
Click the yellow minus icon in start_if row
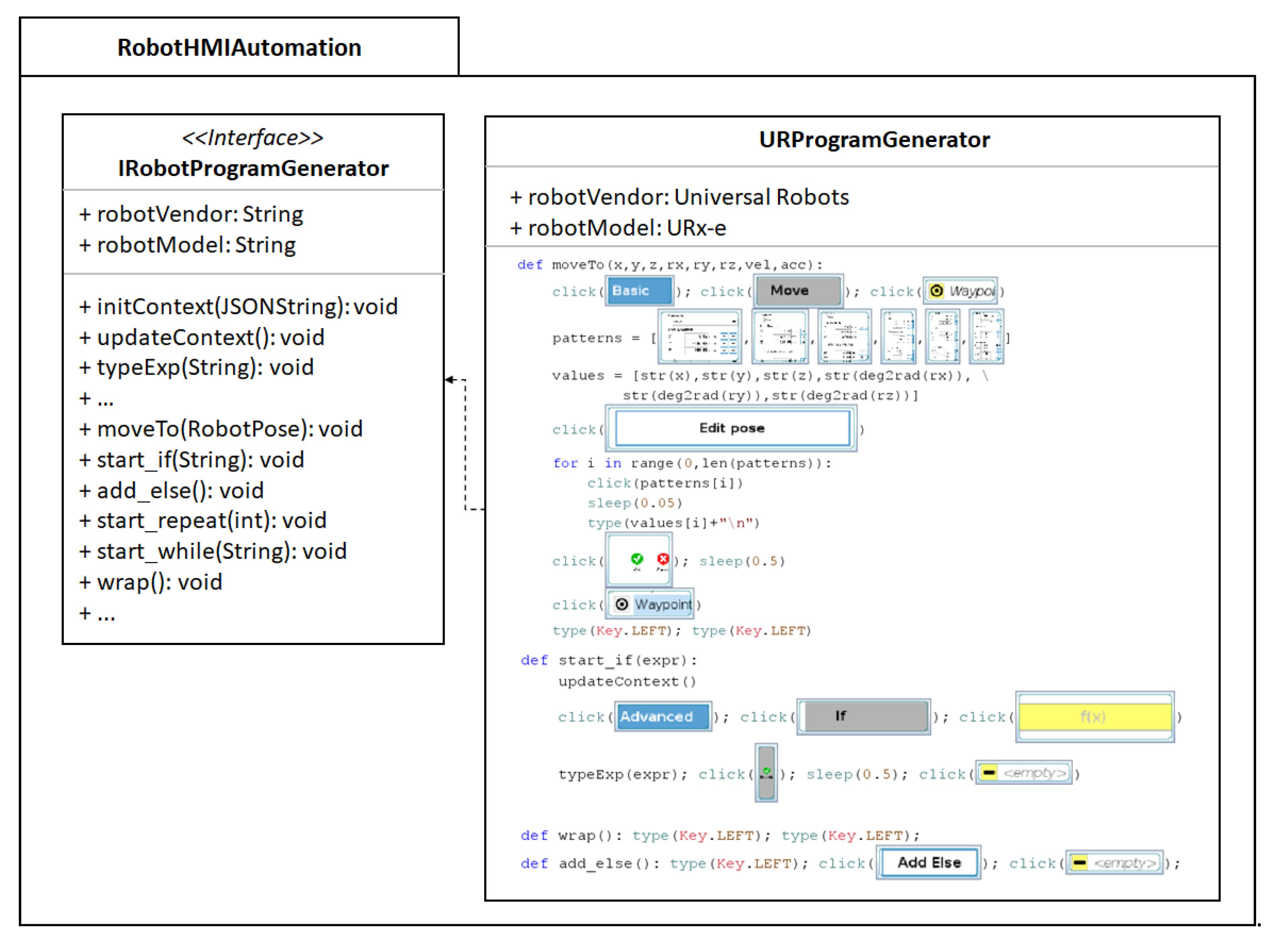(989, 773)
